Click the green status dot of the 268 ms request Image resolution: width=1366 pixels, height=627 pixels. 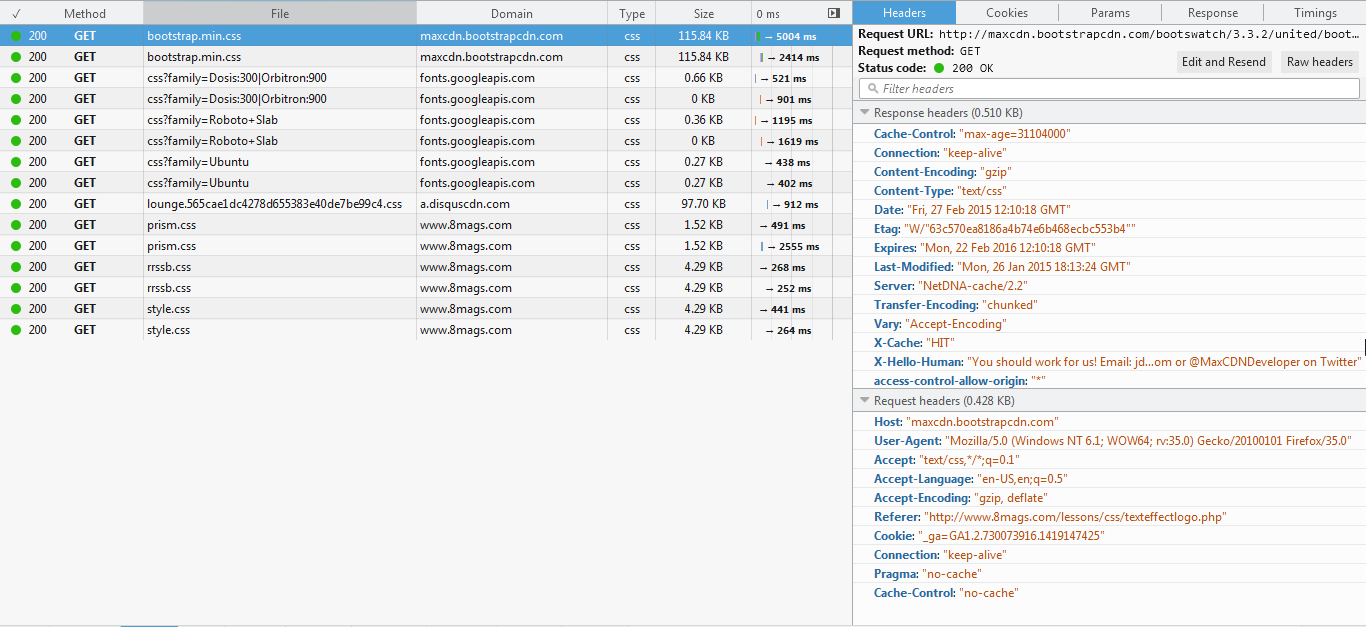[16, 267]
